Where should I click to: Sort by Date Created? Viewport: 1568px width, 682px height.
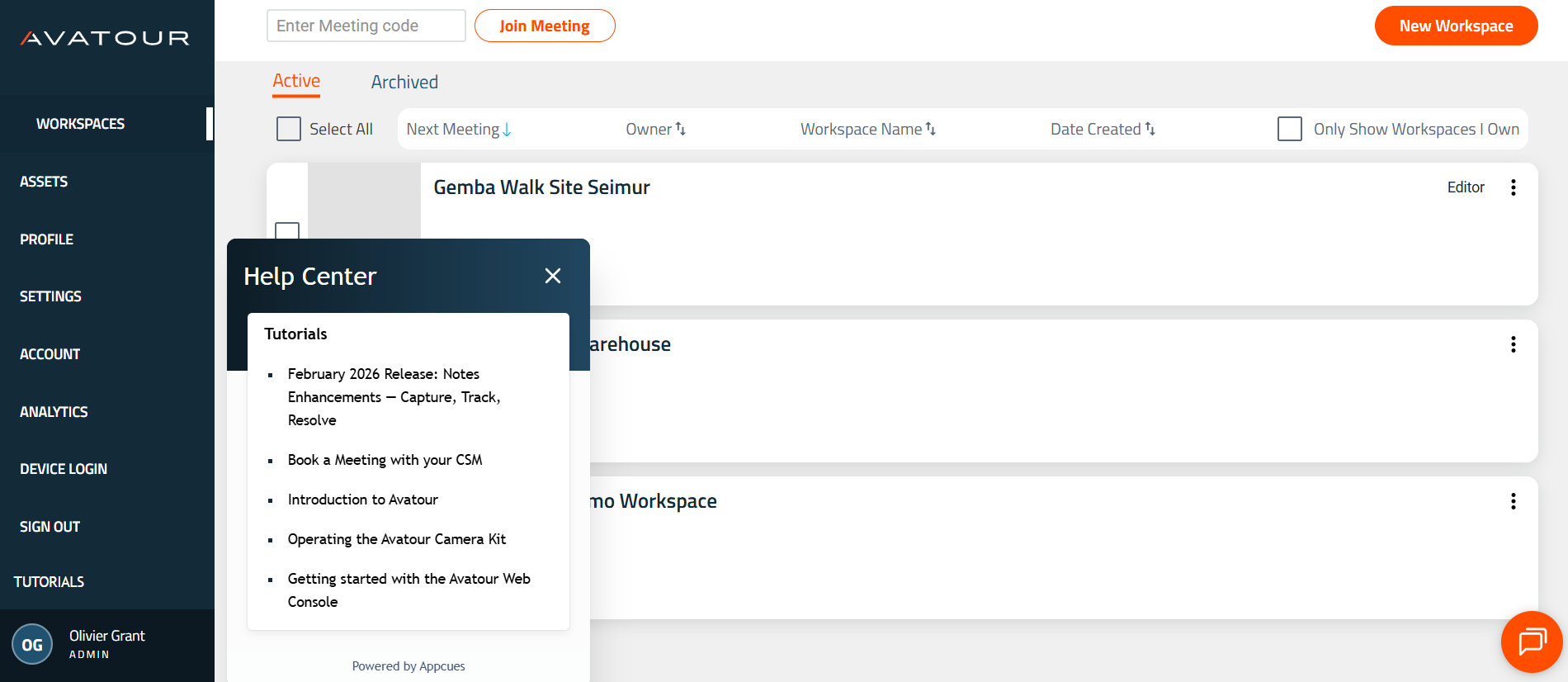tap(1103, 130)
